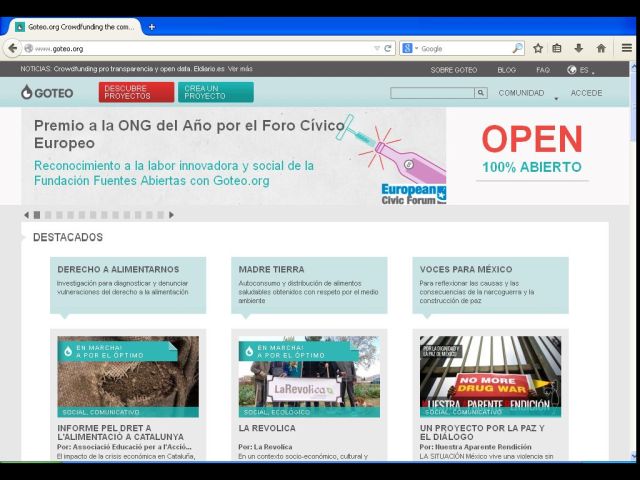Click the search magnifier in Google box
This screenshot has height=480, width=640.
[518, 49]
